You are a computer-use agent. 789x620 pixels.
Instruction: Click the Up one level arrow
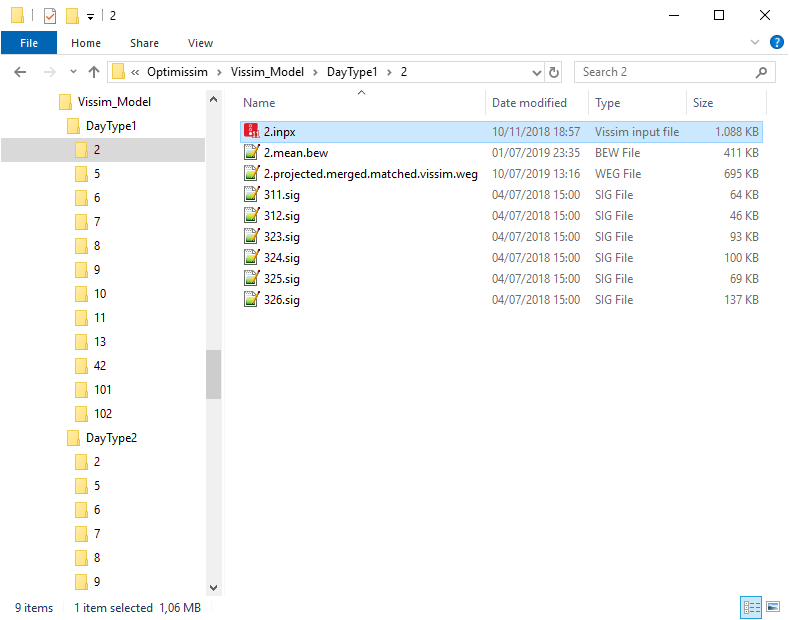click(94, 72)
